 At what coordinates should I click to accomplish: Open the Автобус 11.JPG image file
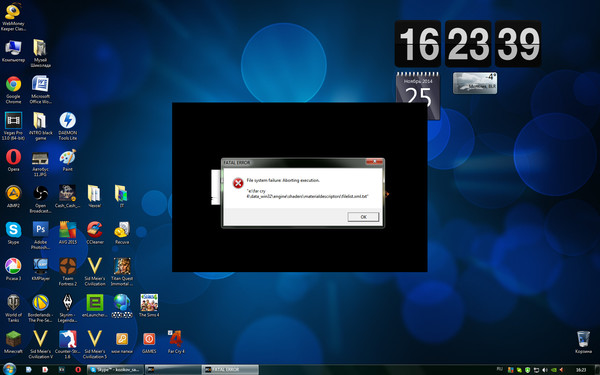click(40, 163)
